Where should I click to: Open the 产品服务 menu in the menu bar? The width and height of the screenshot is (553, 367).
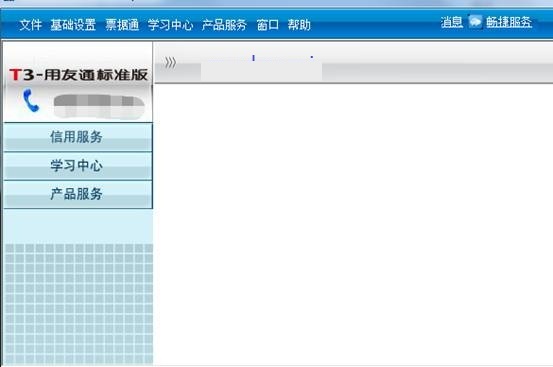224,25
